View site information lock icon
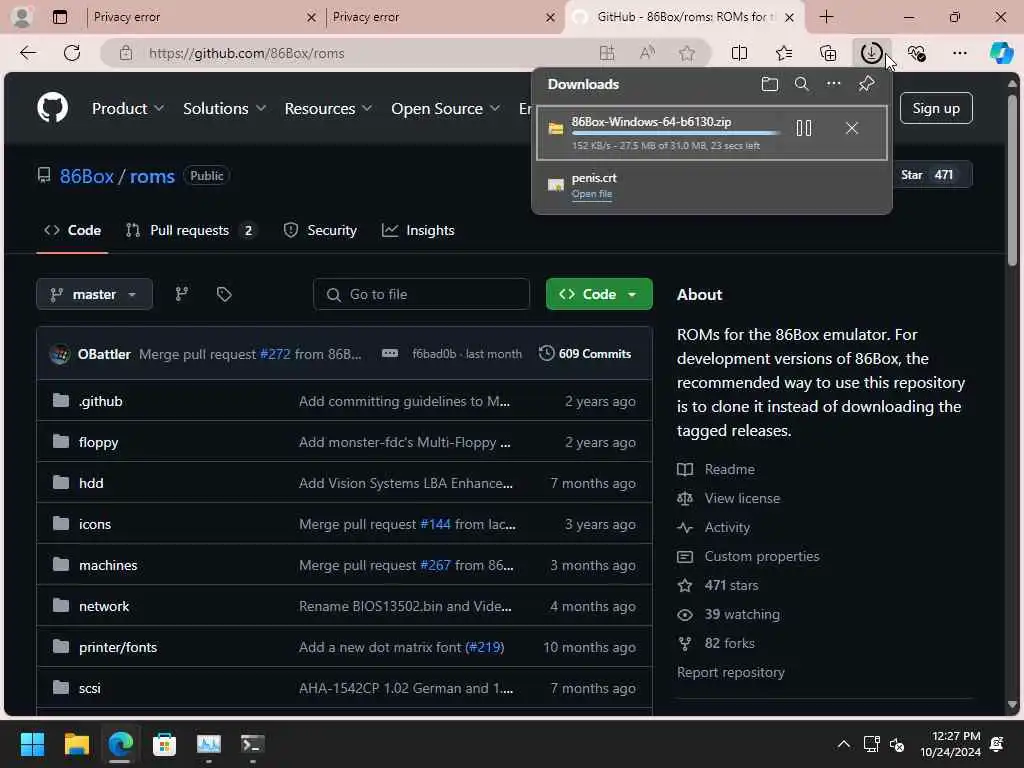The width and height of the screenshot is (1024, 768). (126, 53)
